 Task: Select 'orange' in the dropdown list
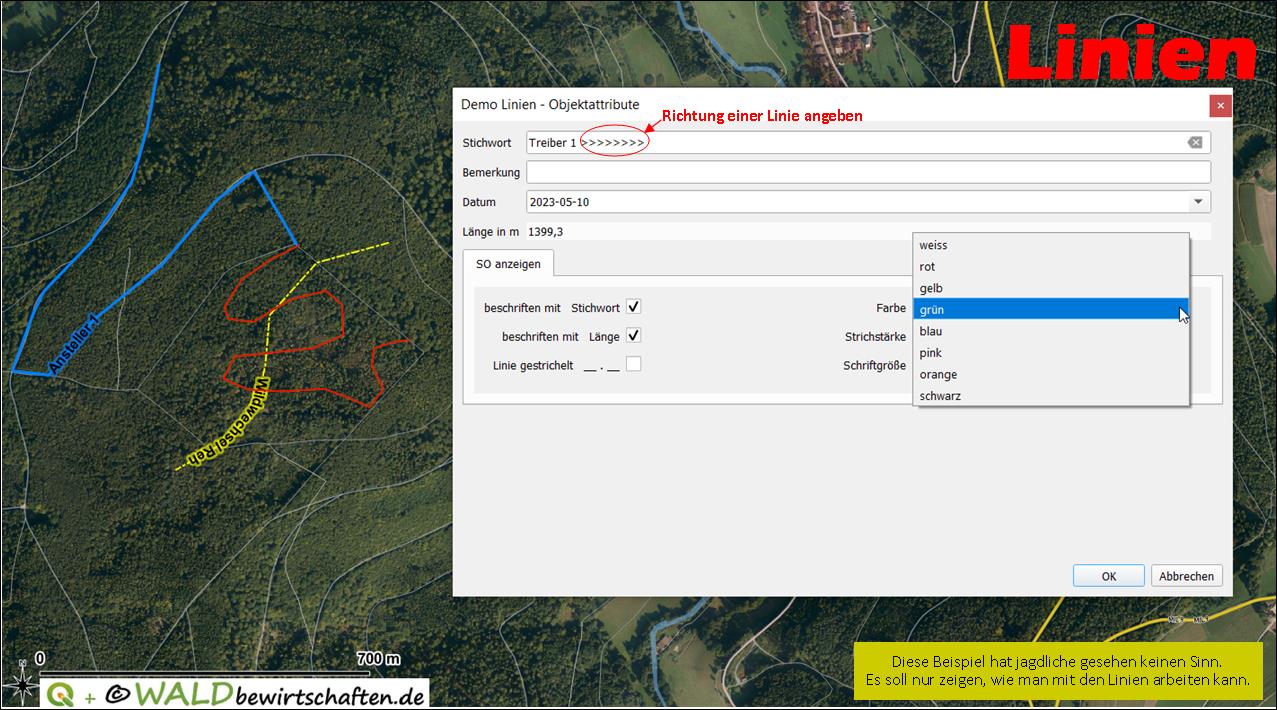pyautogui.click(x=1050, y=375)
